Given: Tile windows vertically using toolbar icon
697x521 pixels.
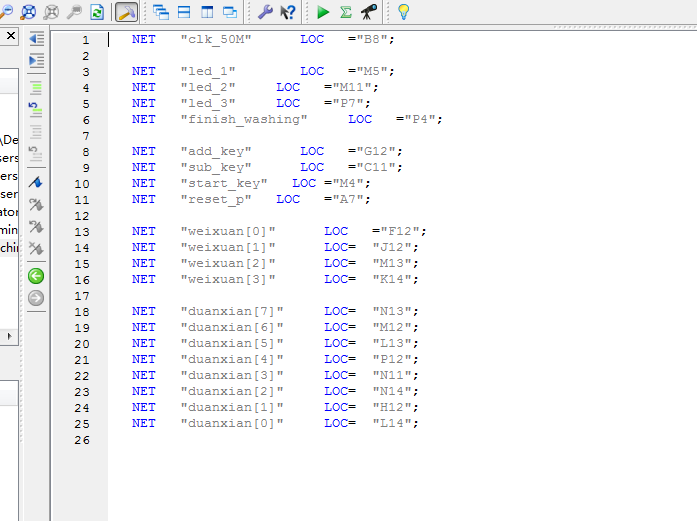Looking at the screenshot, I should coord(207,12).
